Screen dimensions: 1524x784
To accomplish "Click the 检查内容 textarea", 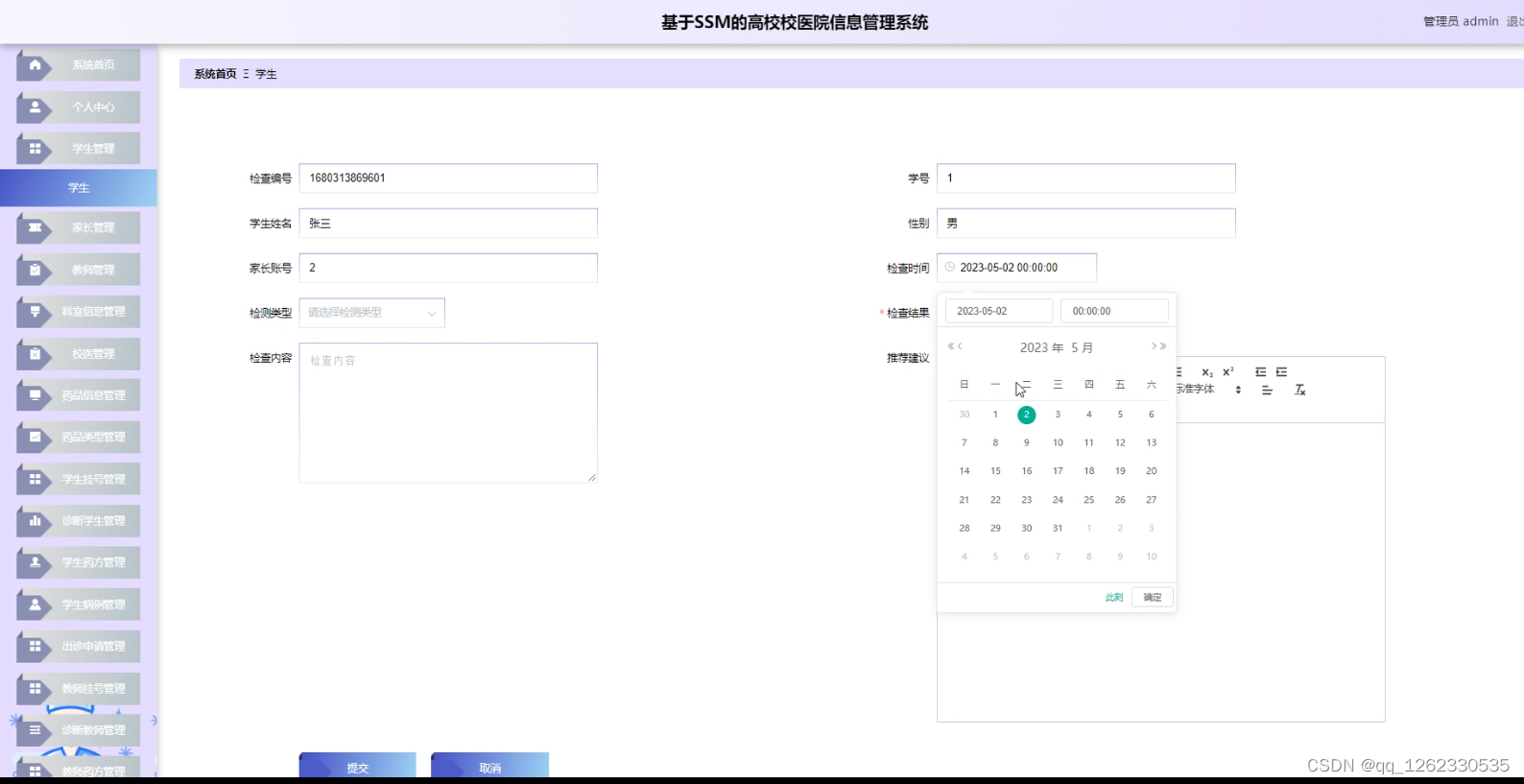I will (x=448, y=413).
